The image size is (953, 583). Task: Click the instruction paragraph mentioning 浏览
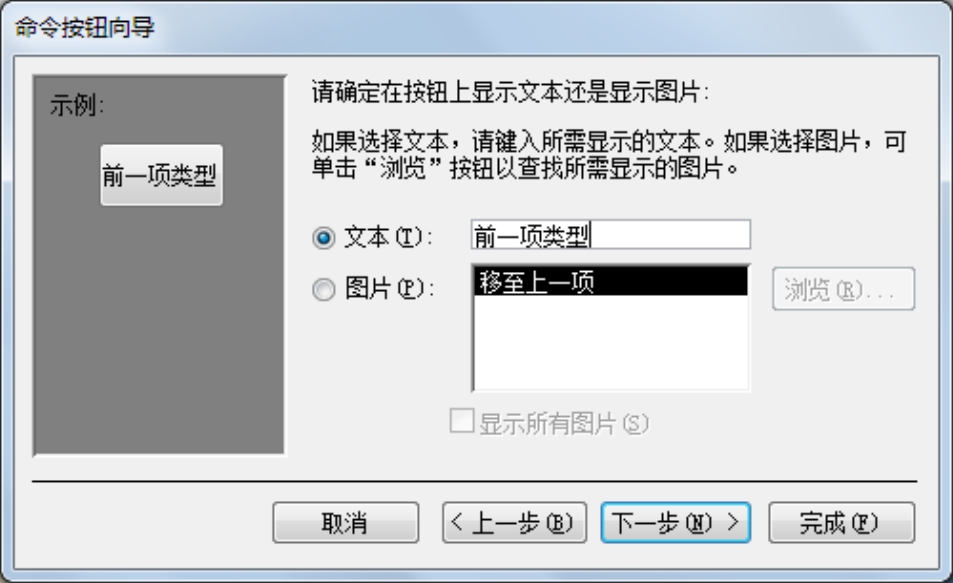coord(609,155)
